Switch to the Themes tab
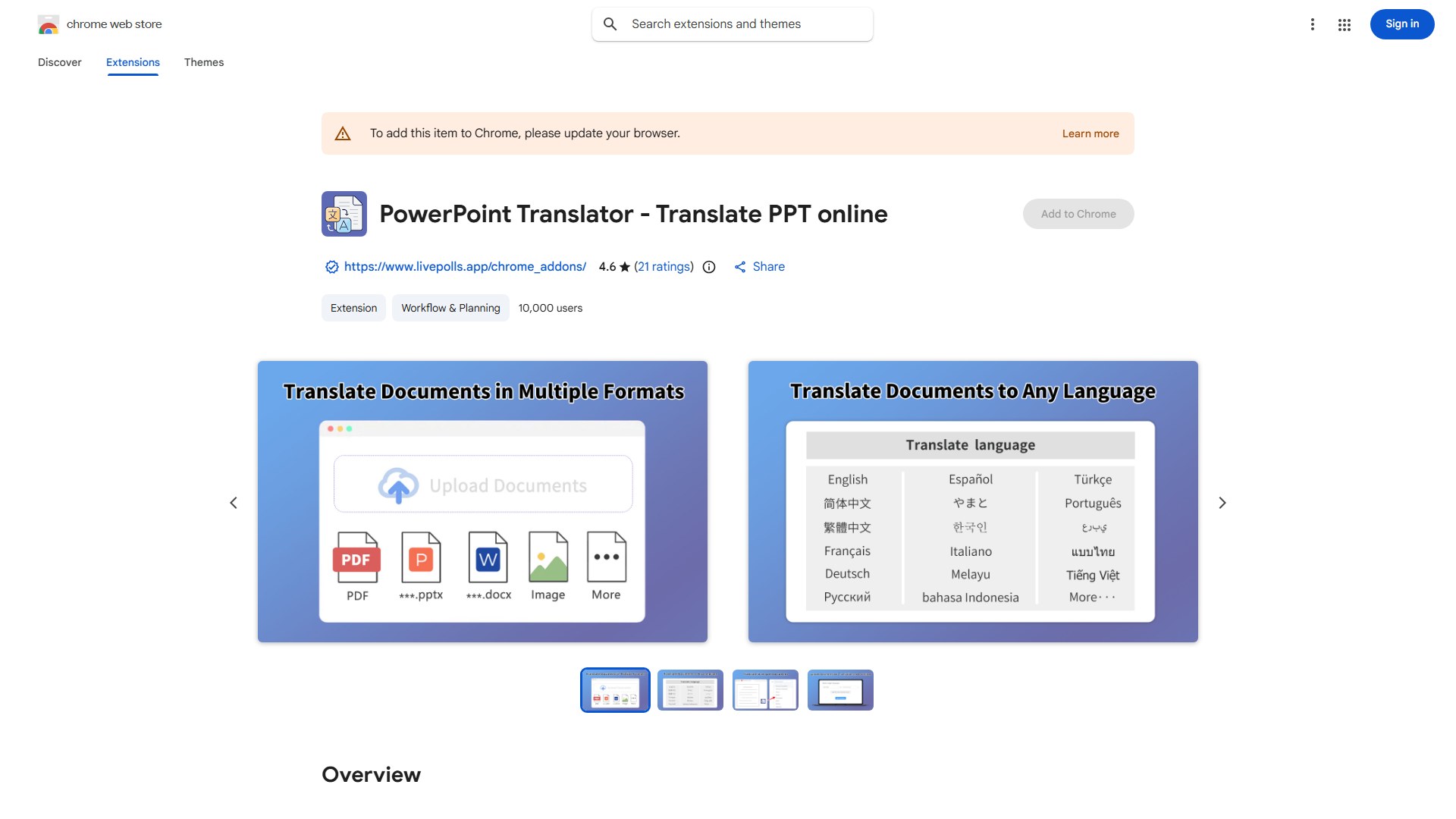Image resolution: width=1456 pixels, height=819 pixels. click(203, 62)
